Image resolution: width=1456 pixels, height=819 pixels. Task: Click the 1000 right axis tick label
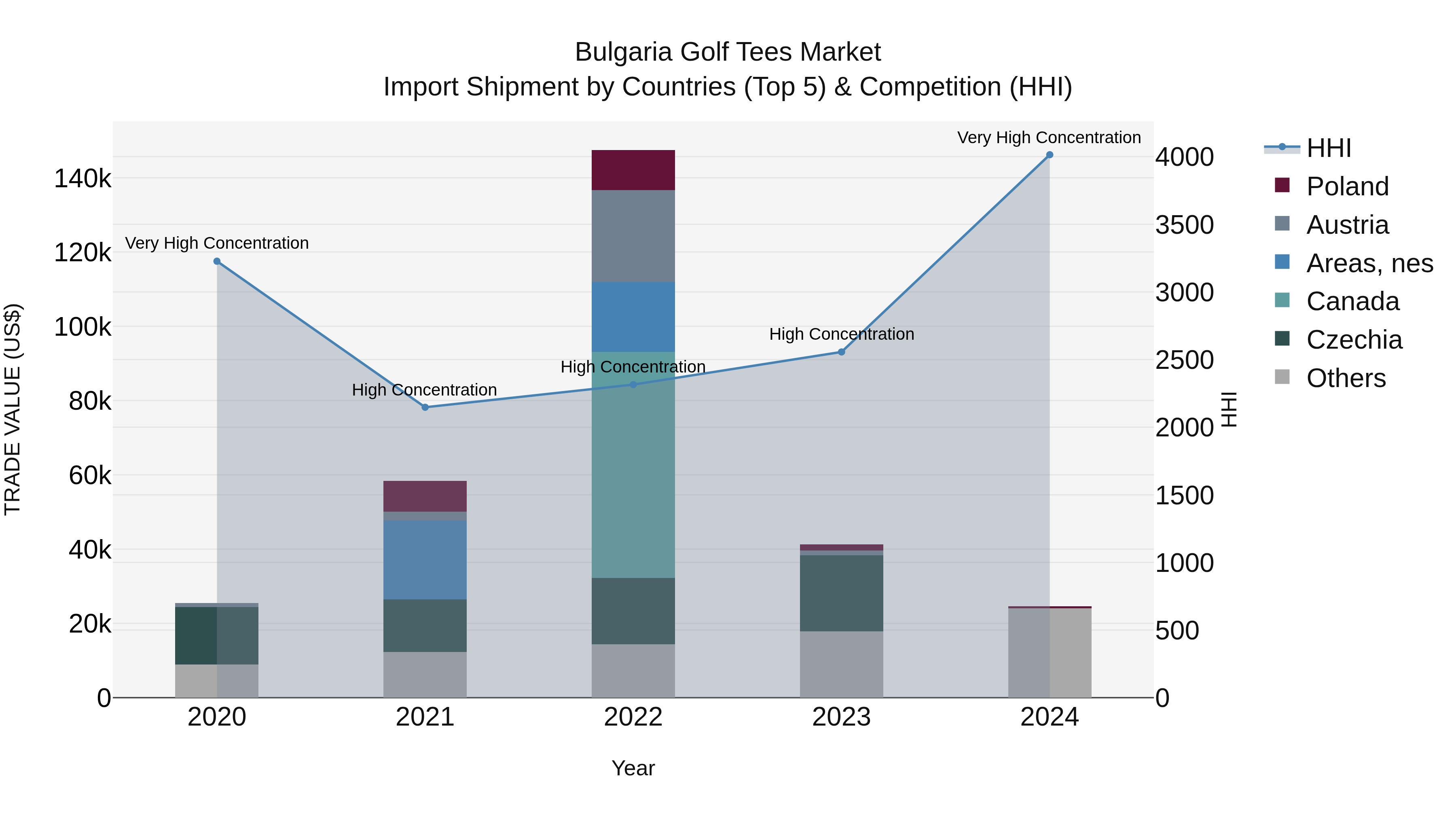[x=1184, y=563]
